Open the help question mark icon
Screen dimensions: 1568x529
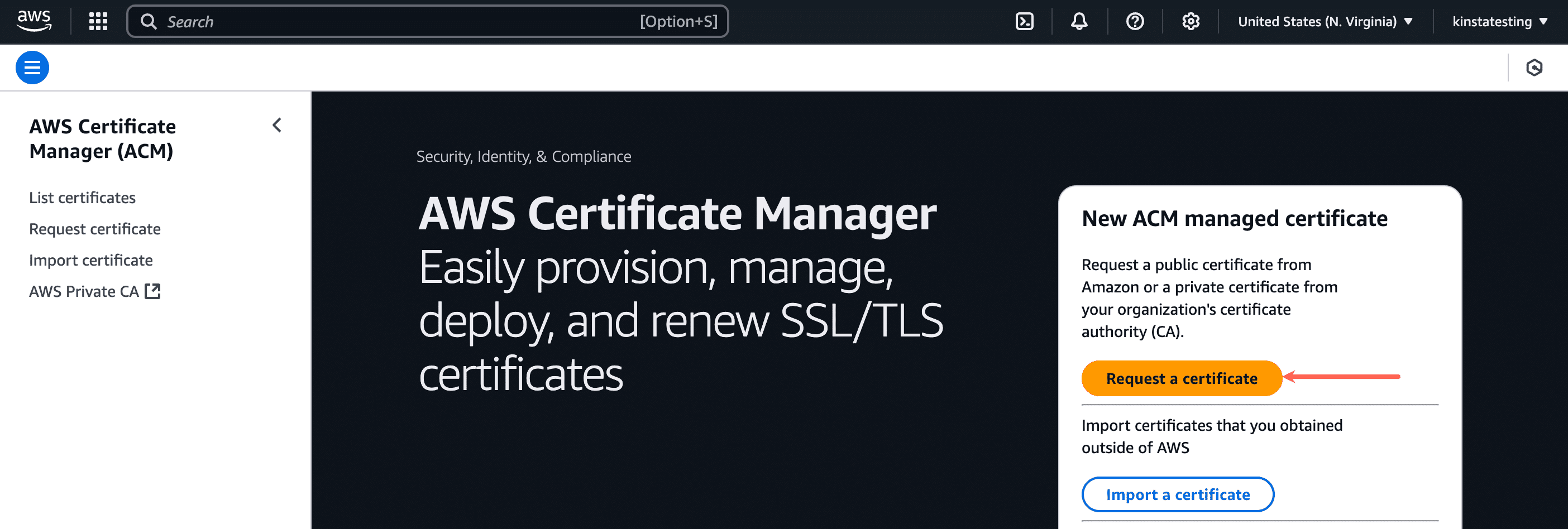pos(1135,21)
